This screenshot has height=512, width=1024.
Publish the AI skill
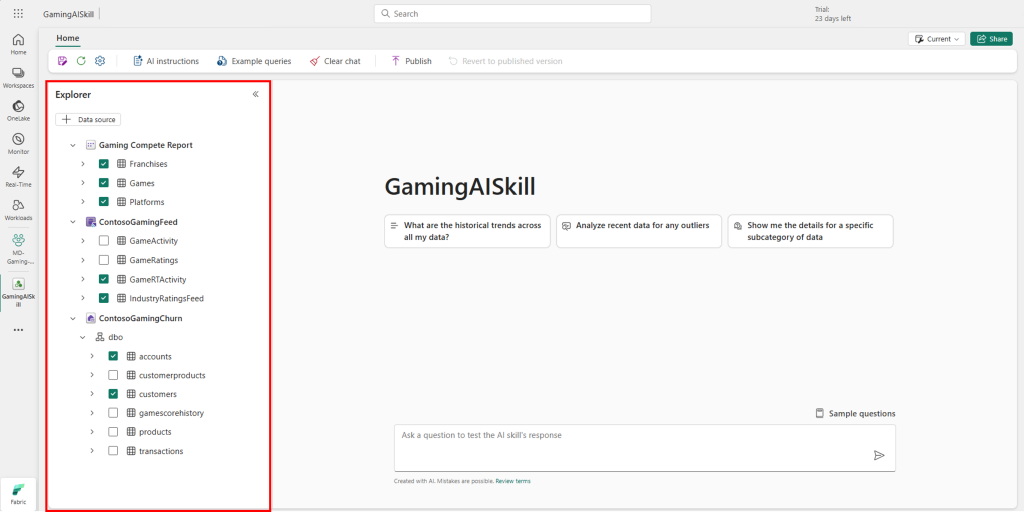pyautogui.click(x=411, y=61)
